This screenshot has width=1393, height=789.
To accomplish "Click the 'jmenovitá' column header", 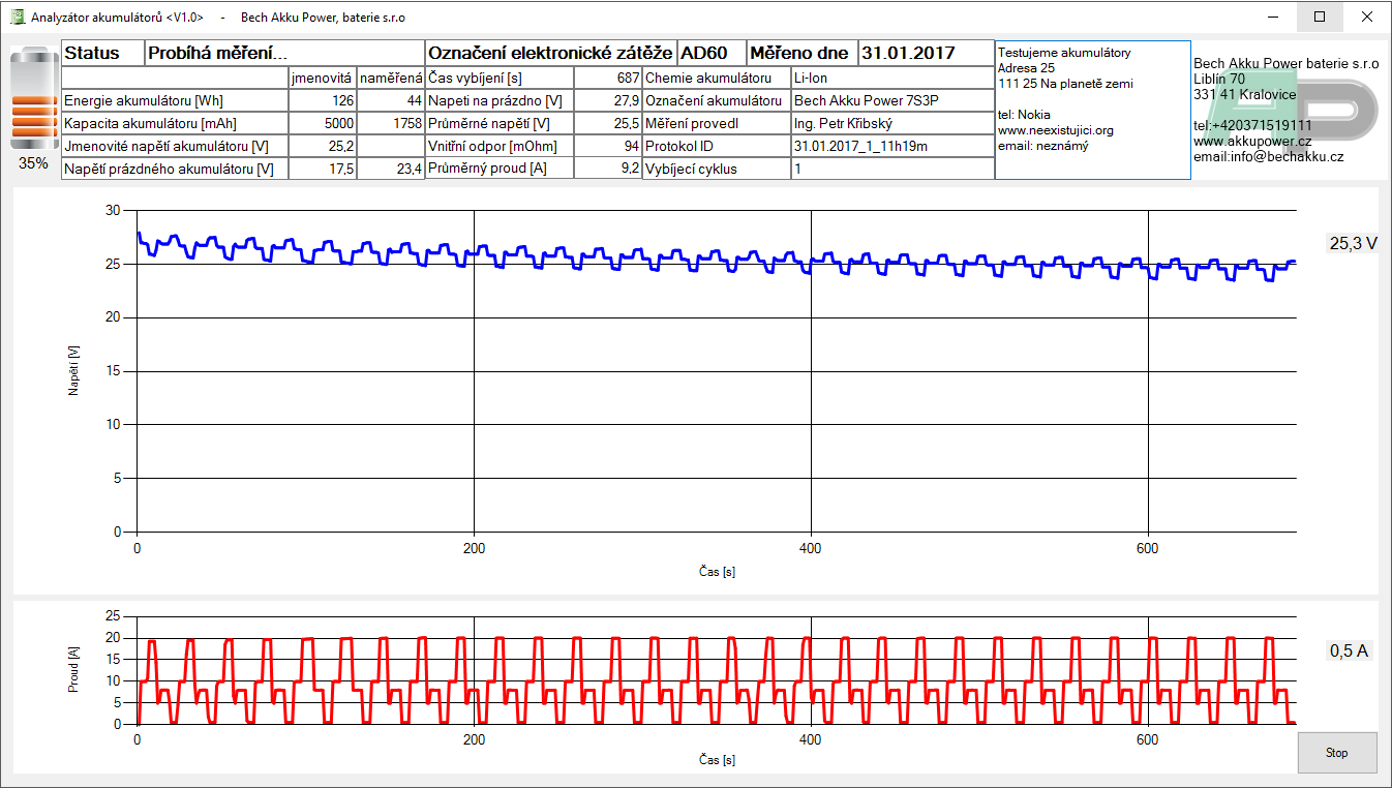I will [x=322, y=77].
